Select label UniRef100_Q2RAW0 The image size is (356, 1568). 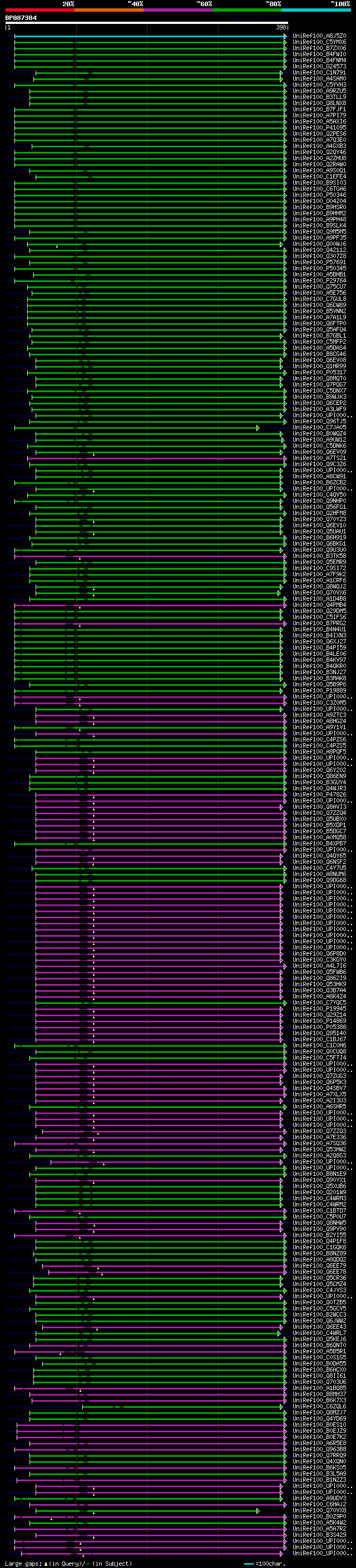point(319,164)
